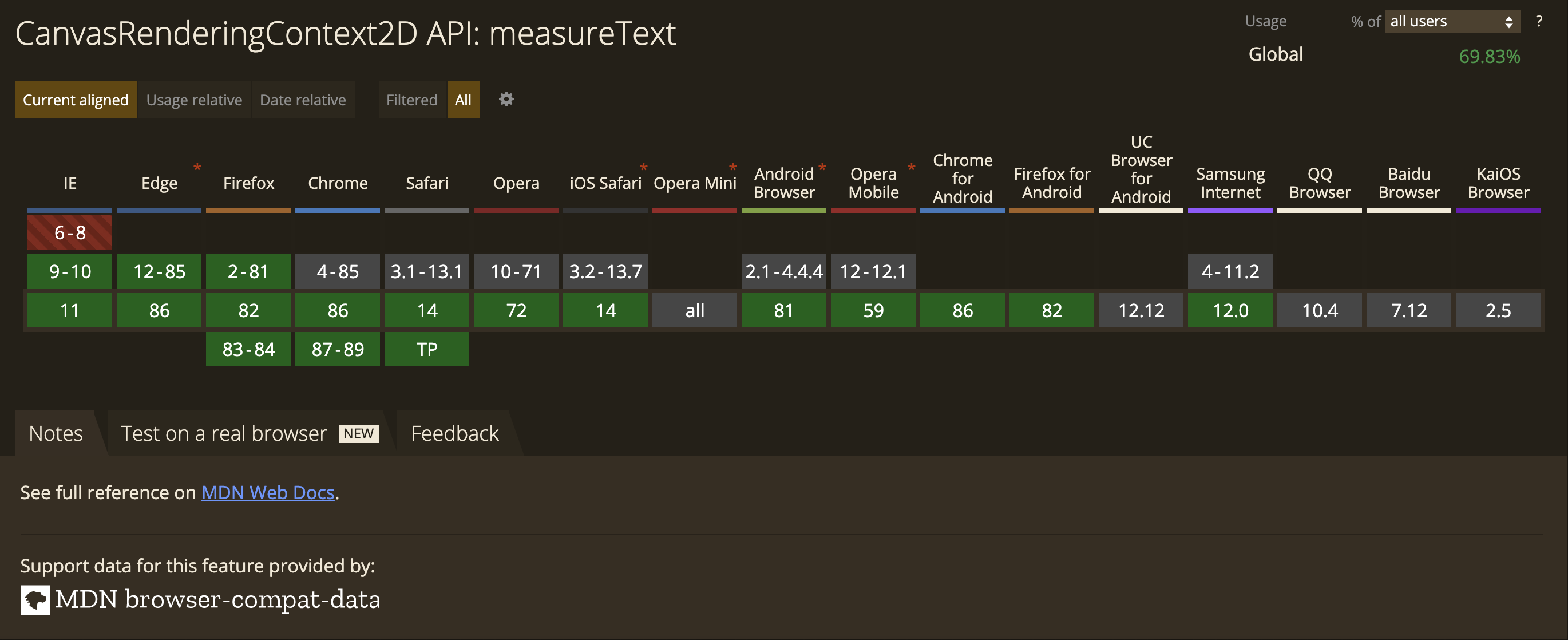
Task: Click the asterisk next to Android Browser
Action: (x=822, y=167)
